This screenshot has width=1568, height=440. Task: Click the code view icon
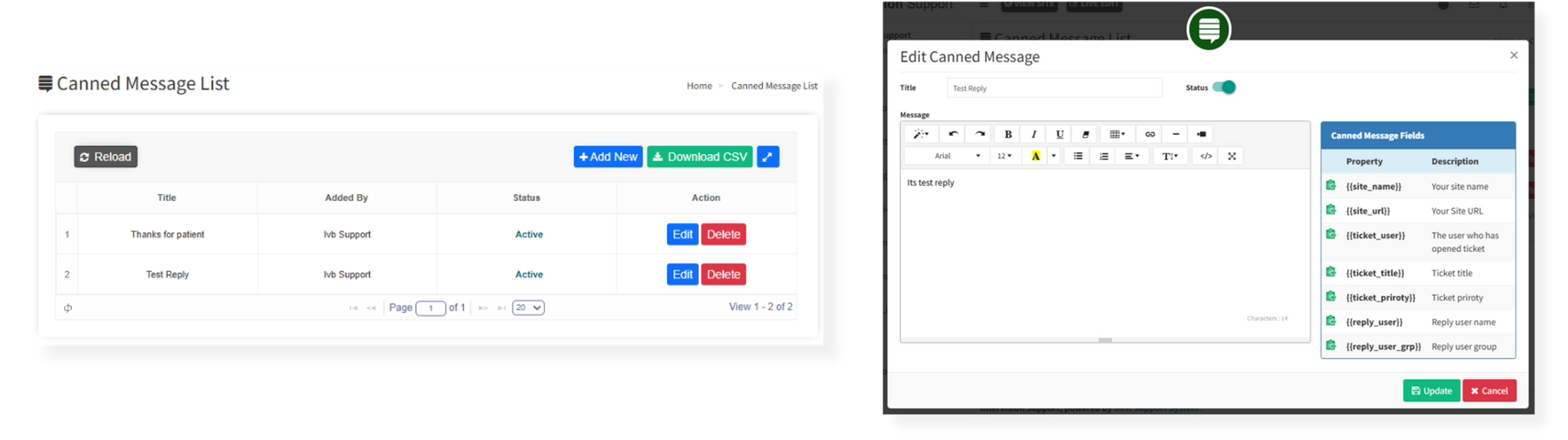tap(1206, 156)
